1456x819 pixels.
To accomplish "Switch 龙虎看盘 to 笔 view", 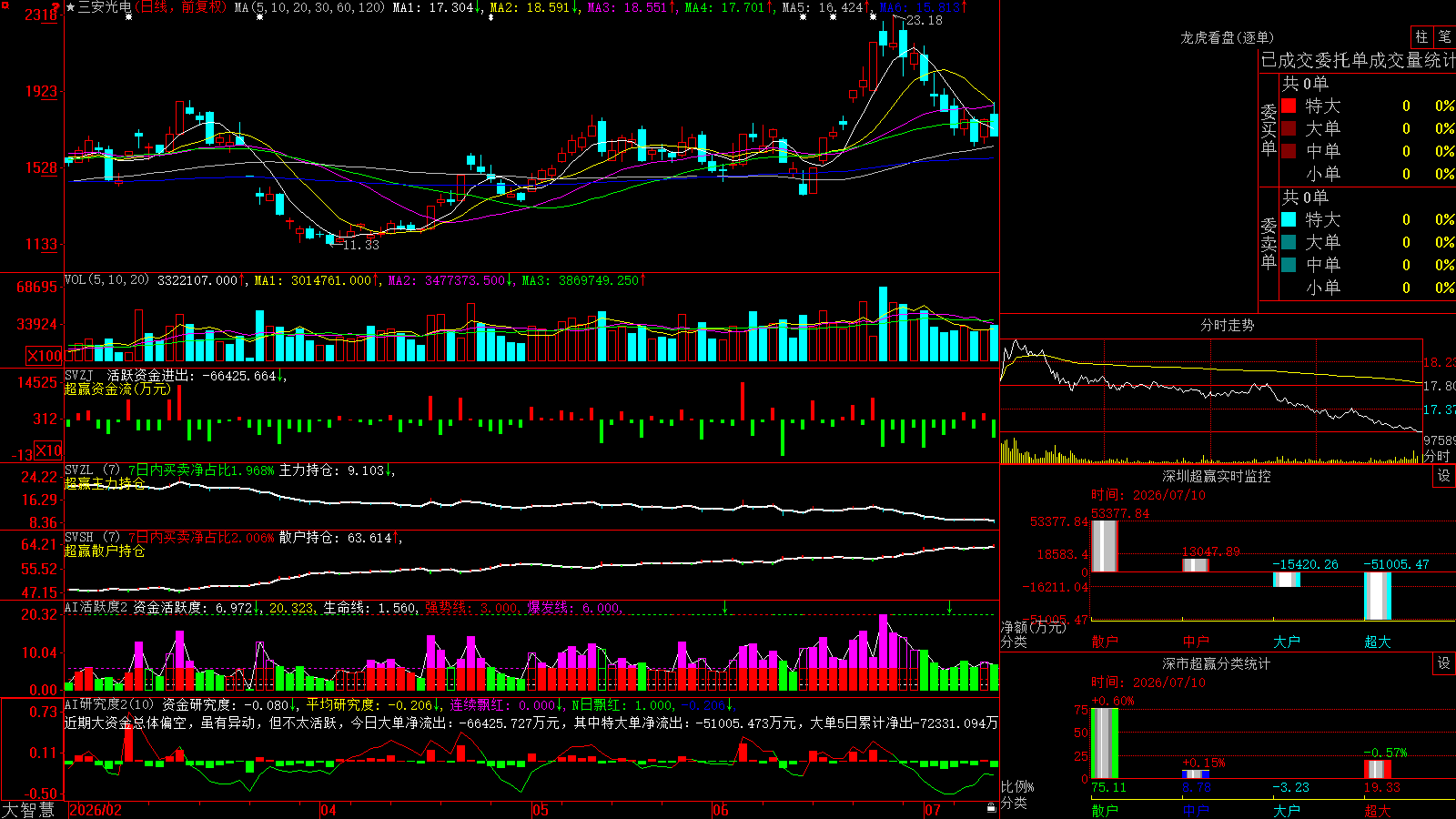I will coord(1445,37).
